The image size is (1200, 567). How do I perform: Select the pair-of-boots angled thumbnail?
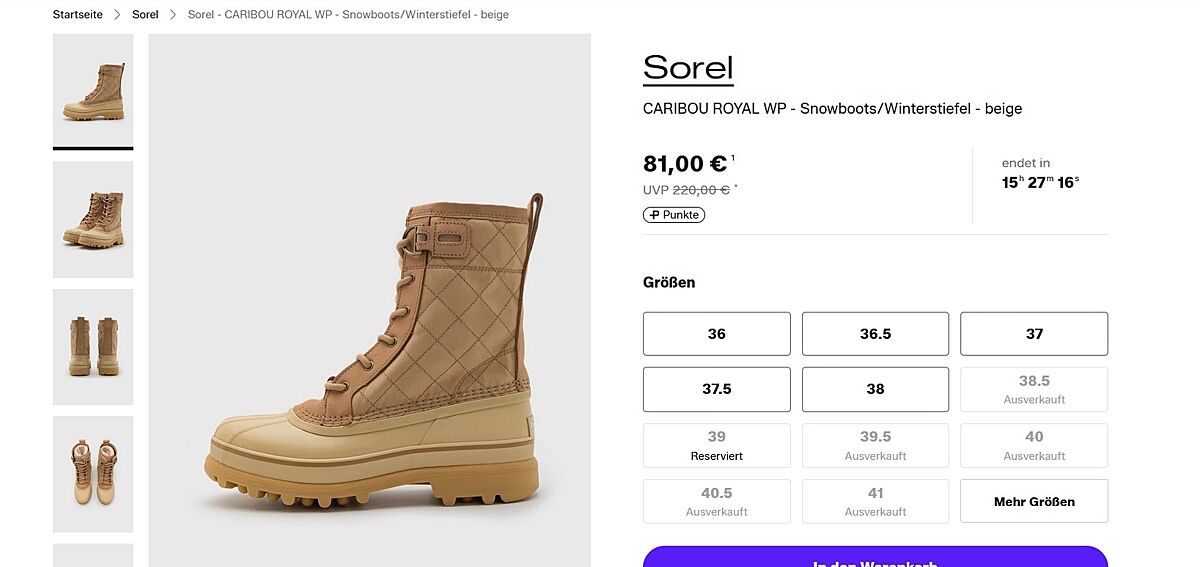93,219
